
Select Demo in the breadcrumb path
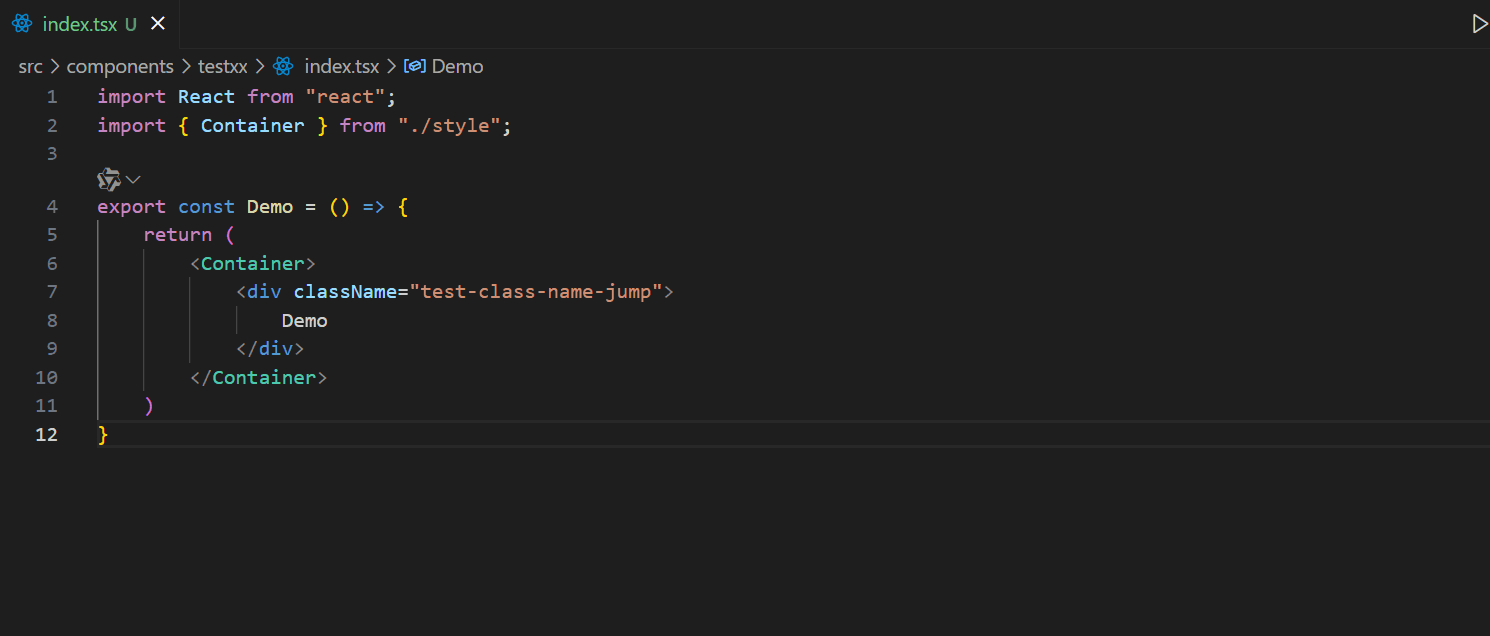(457, 66)
